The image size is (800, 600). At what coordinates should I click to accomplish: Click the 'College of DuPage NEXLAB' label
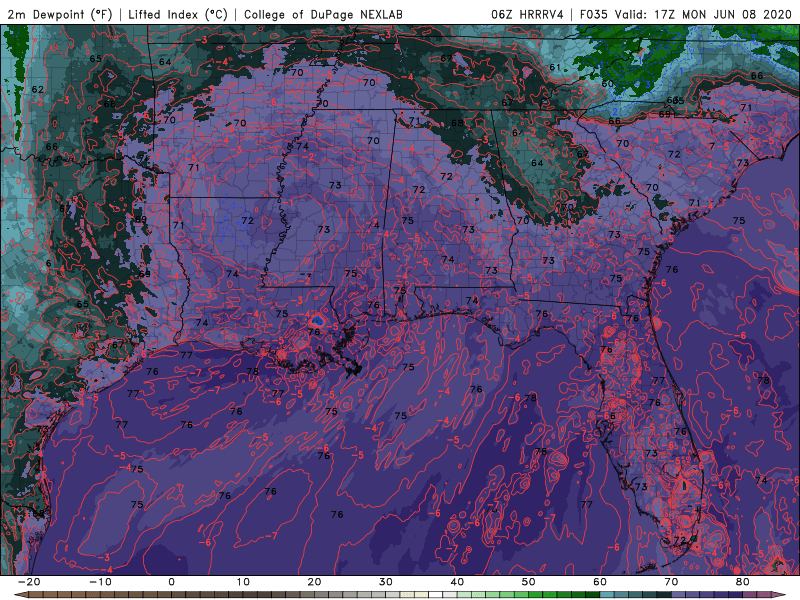tap(323, 14)
